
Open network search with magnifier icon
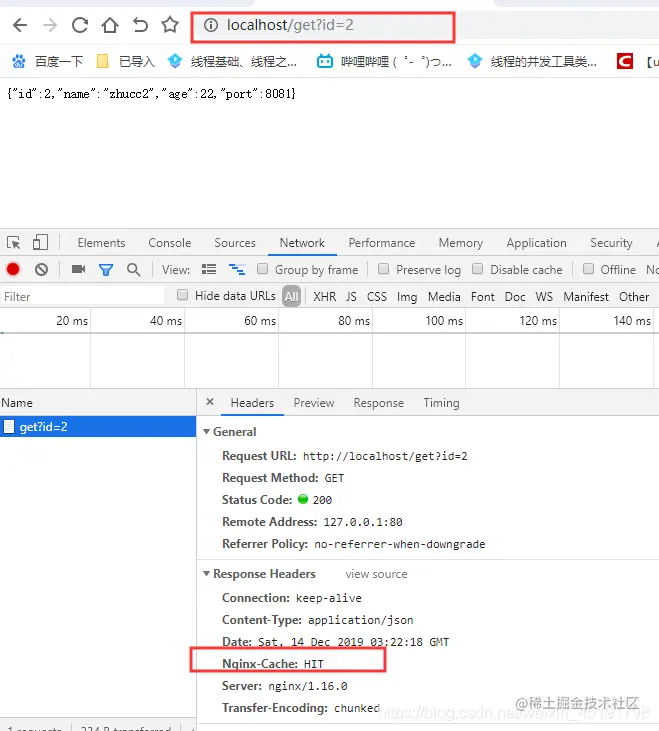pyautogui.click(x=134, y=269)
